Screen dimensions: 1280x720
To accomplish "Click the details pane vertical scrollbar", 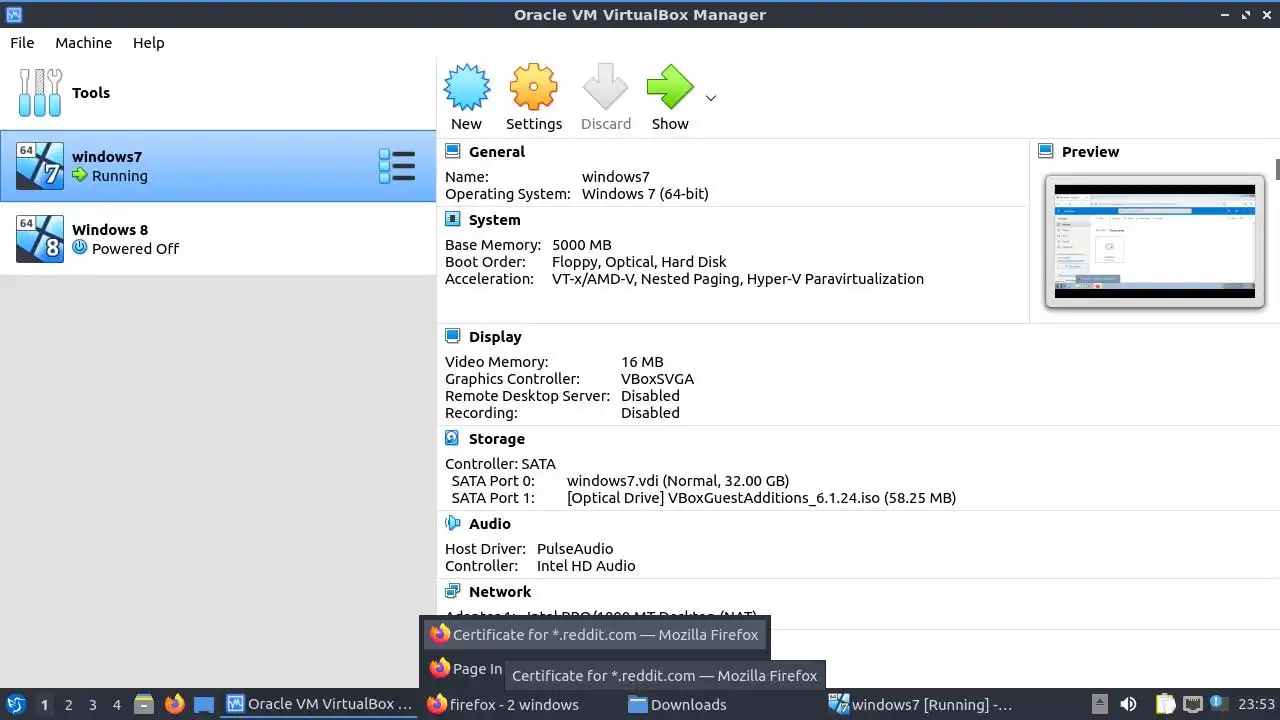I will click(x=1277, y=168).
